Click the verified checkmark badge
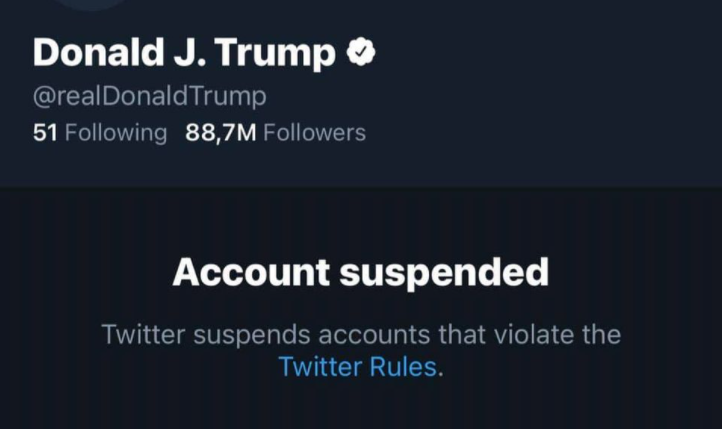Image resolution: width=722 pixels, height=429 pixels. (x=360, y=54)
